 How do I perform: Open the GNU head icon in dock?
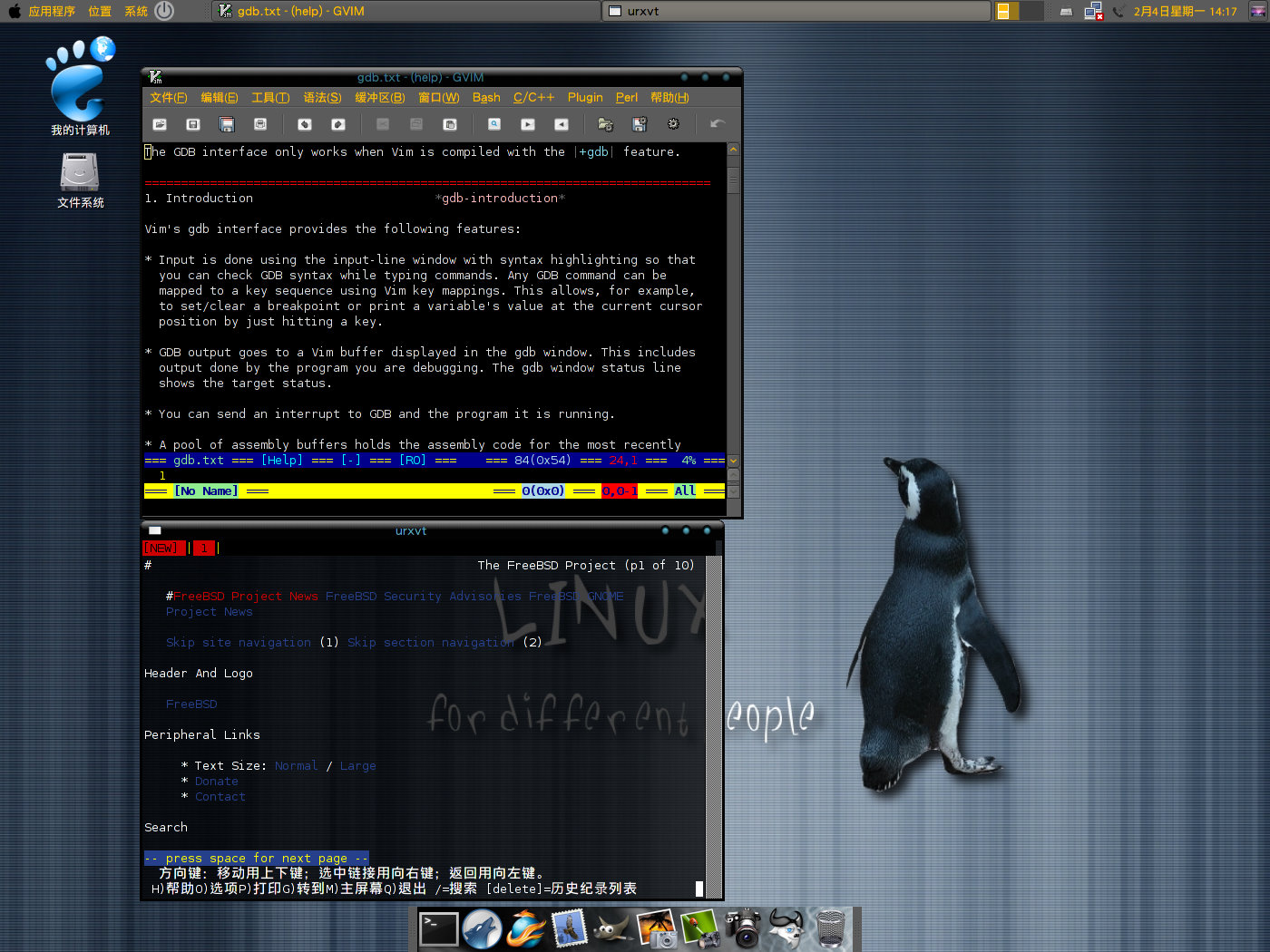[786, 928]
